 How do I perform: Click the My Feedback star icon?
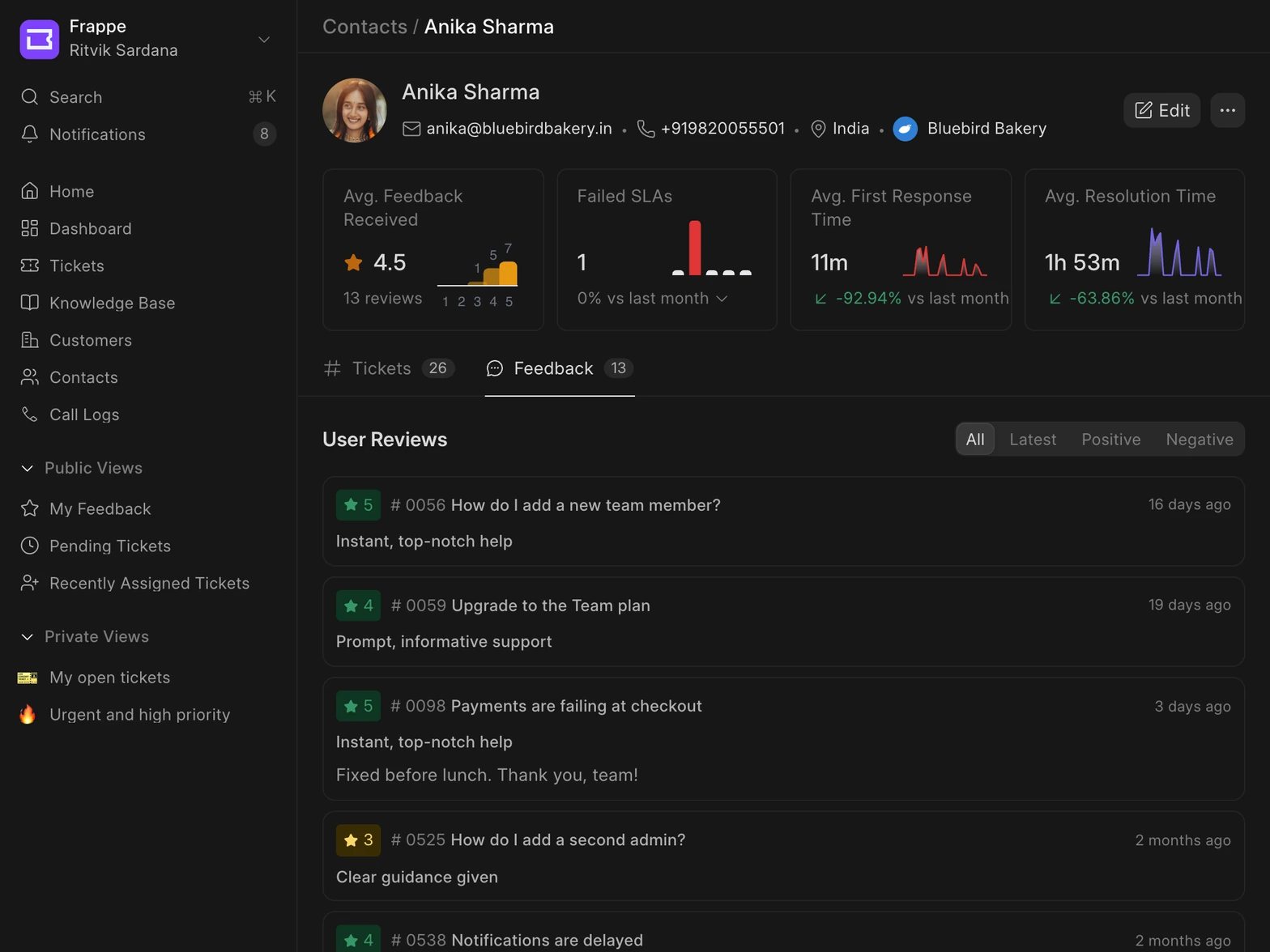[30, 508]
